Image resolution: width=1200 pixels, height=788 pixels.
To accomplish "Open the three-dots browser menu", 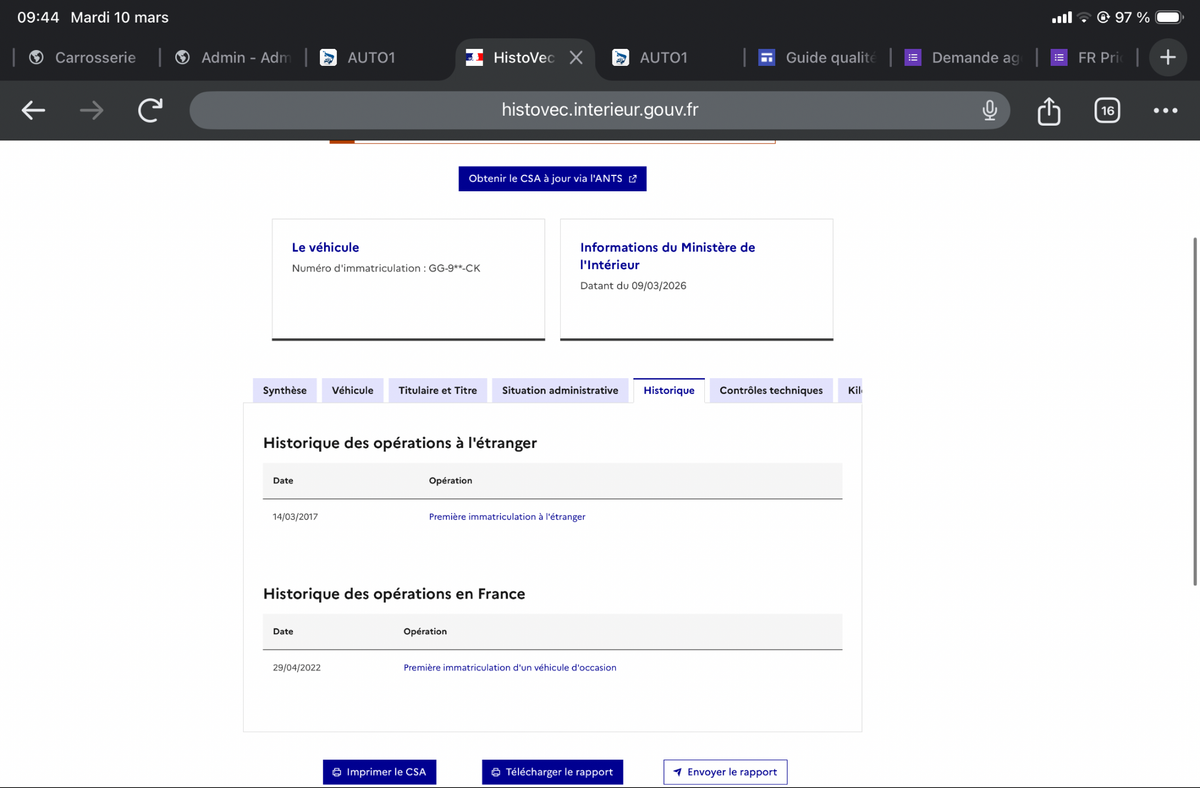I will tap(1165, 110).
